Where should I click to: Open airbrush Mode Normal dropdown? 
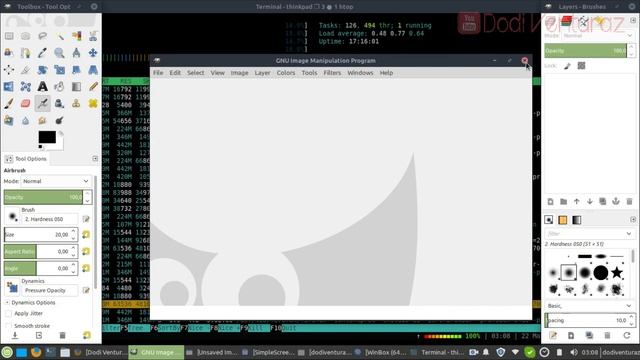pos(56,181)
